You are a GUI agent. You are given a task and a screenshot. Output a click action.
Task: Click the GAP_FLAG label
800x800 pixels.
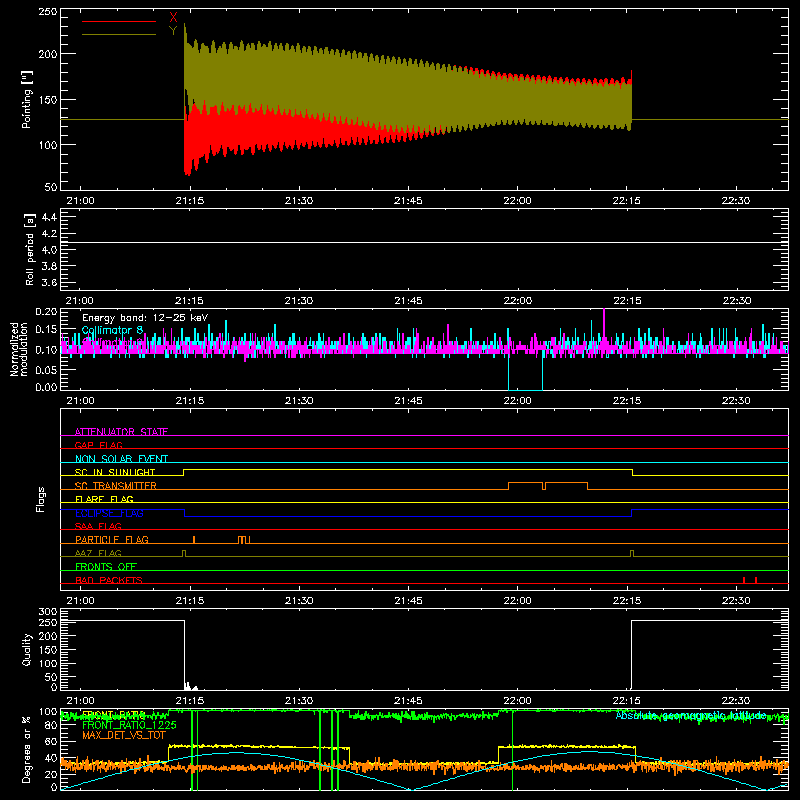pyautogui.click(x=98, y=445)
